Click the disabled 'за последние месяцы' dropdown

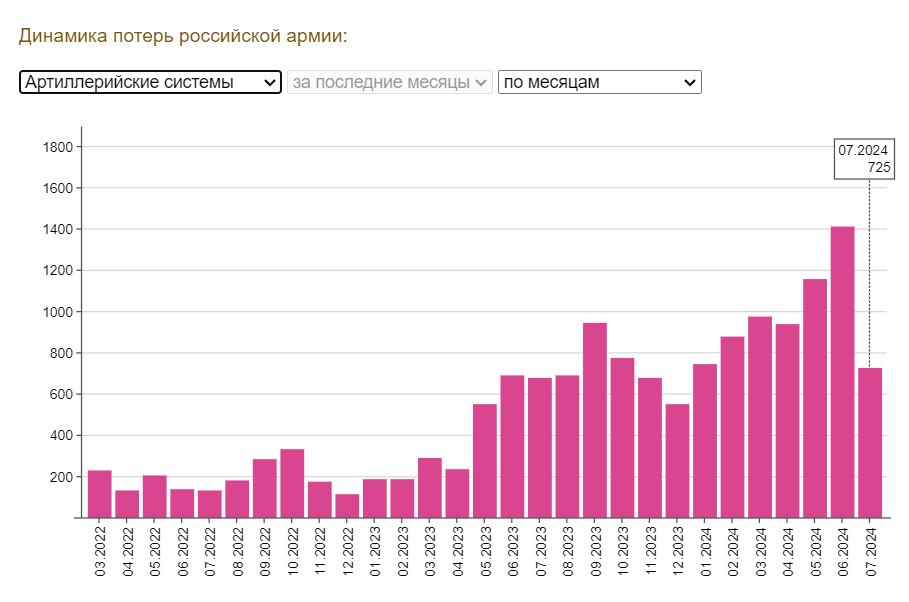tap(390, 82)
